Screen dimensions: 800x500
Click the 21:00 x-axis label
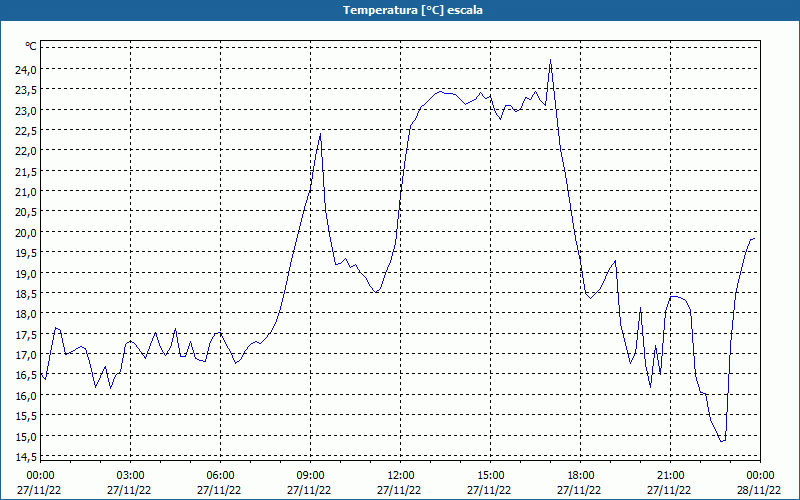click(x=670, y=476)
